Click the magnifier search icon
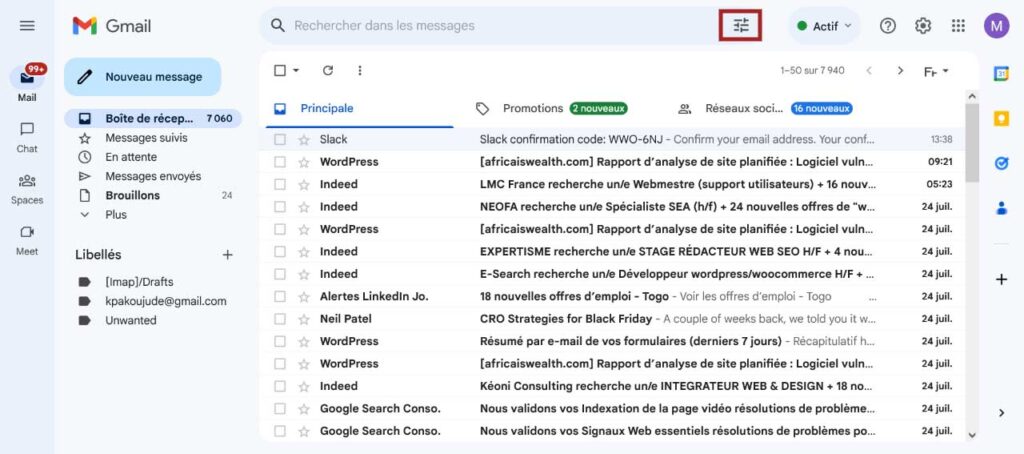The height and width of the screenshot is (454, 1024). 278,26
